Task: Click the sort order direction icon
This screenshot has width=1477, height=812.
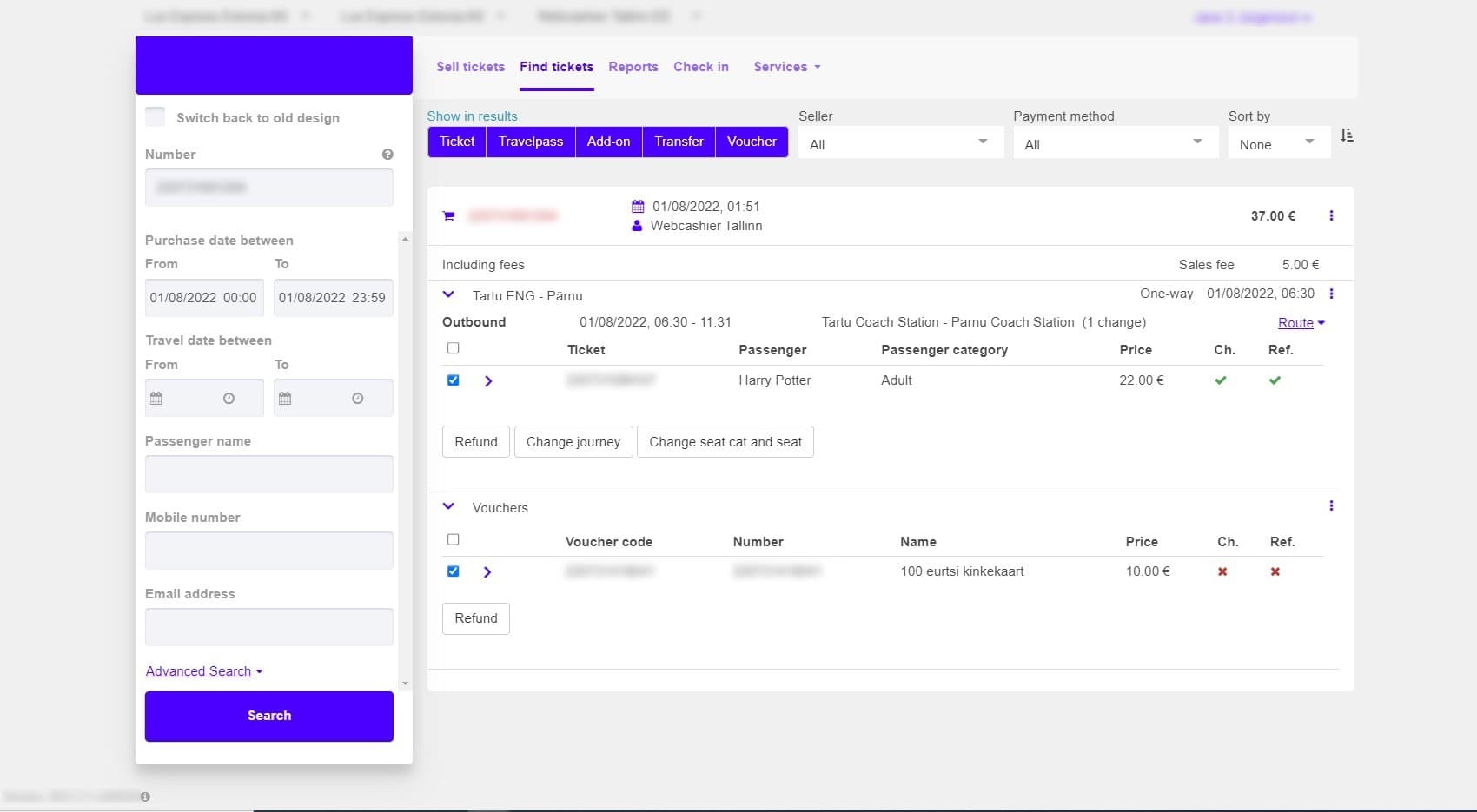Action: click(x=1347, y=135)
